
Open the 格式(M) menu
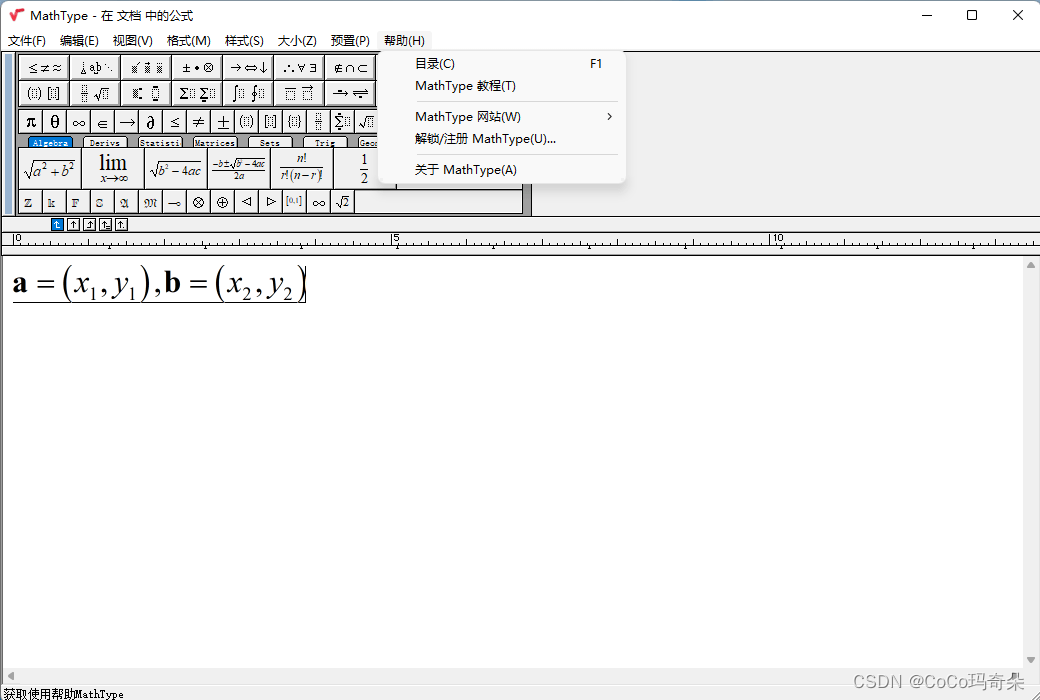[188, 40]
